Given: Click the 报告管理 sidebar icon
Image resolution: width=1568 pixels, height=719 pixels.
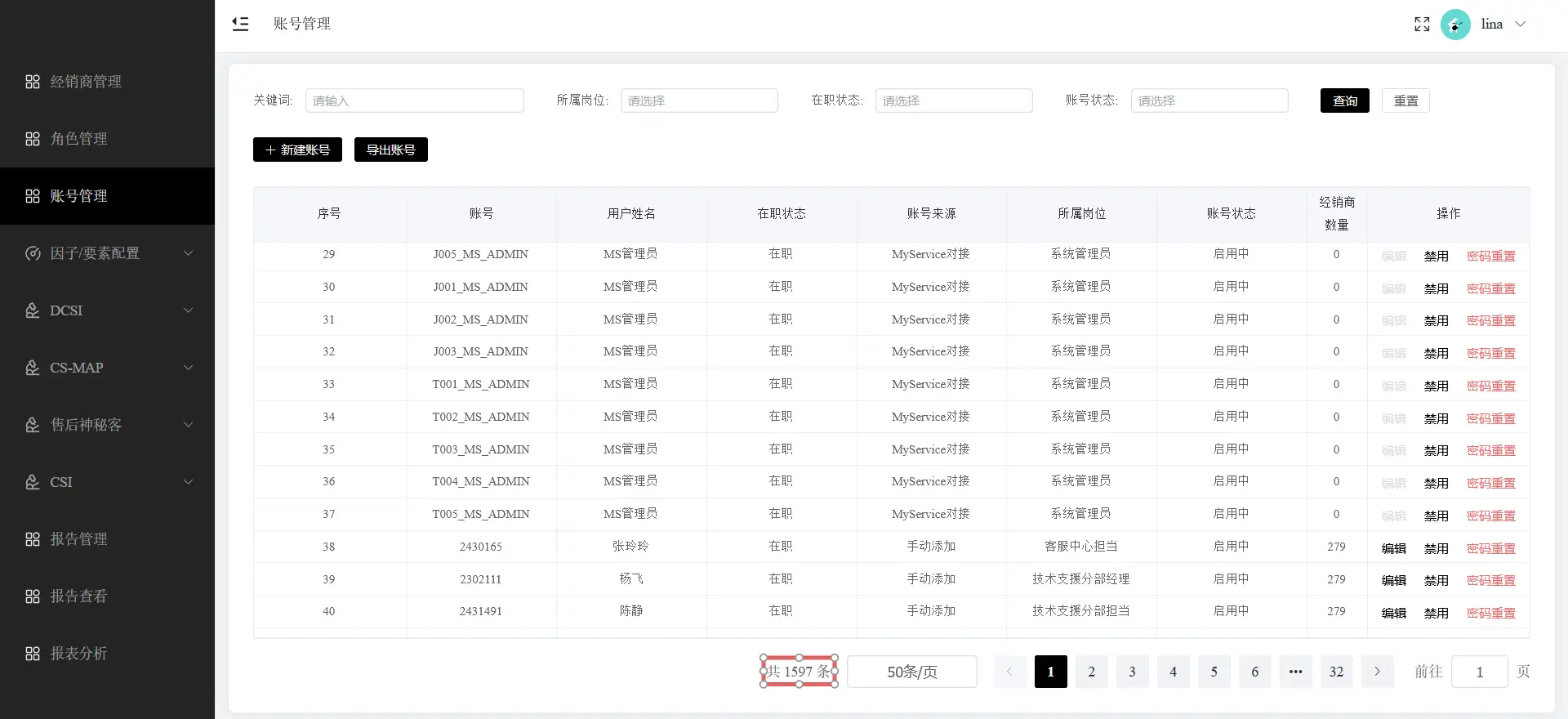Looking at the screenshot, I should coord(33,539).
